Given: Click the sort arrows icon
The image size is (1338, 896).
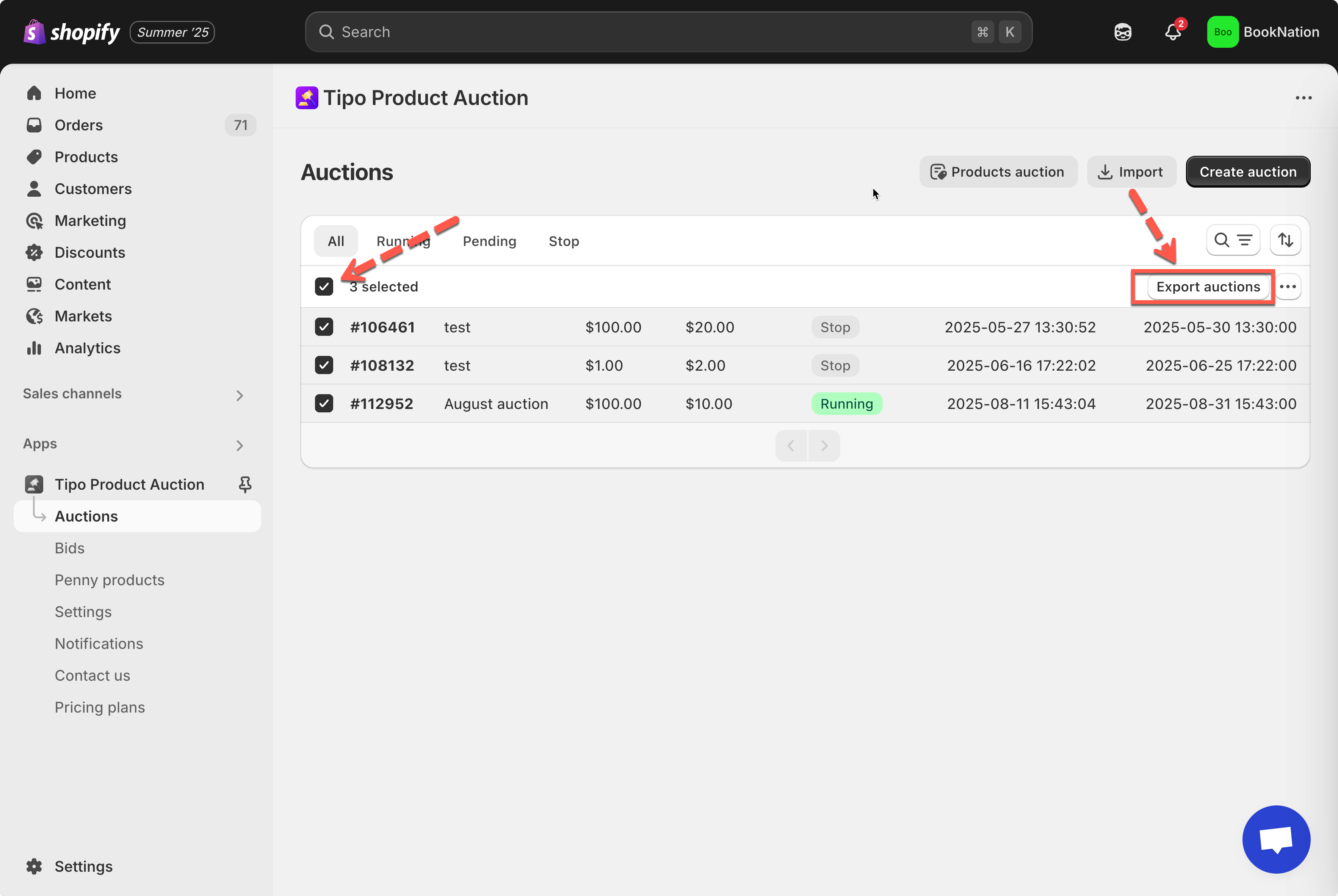Looking at the screenshot, I should point(1285,240).
